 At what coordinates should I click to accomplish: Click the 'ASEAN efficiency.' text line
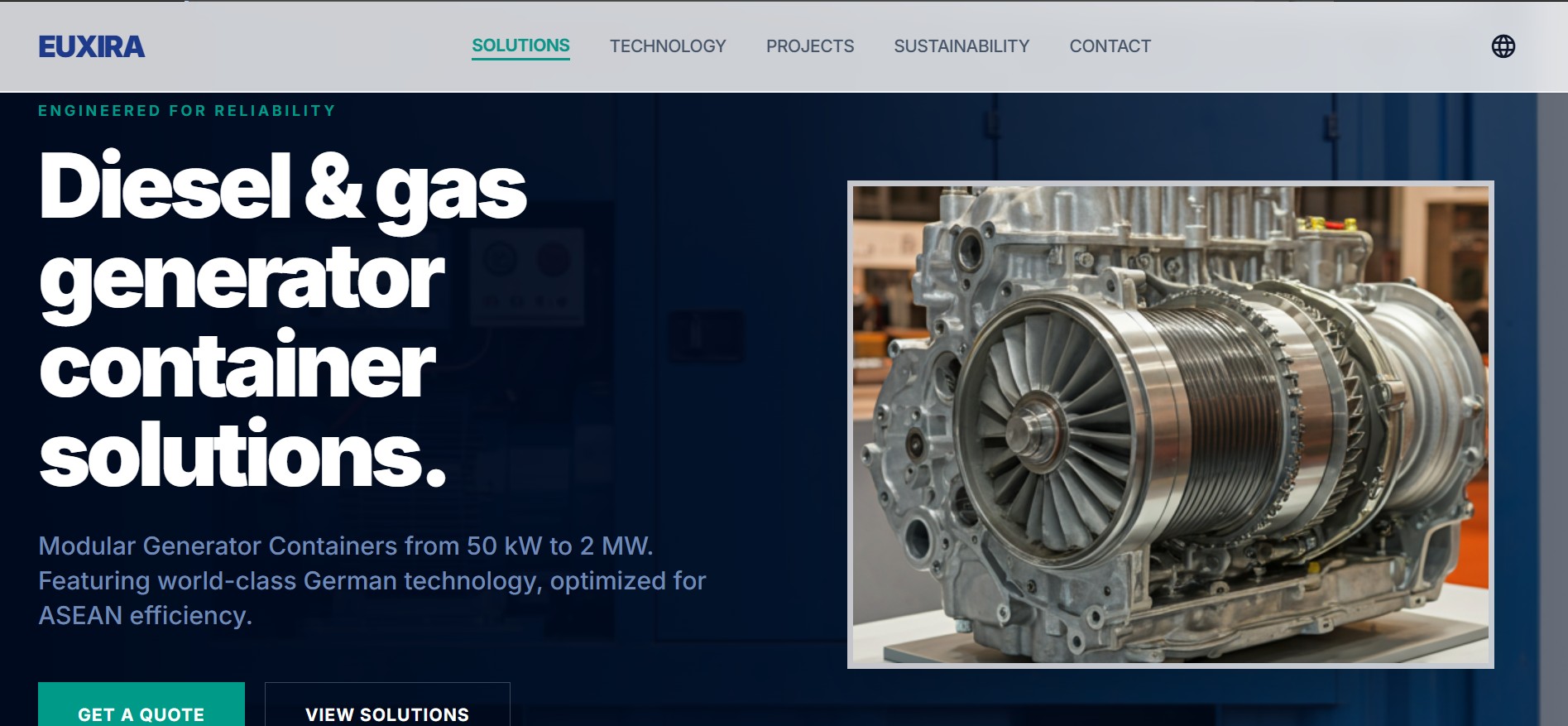pos(146,616)
